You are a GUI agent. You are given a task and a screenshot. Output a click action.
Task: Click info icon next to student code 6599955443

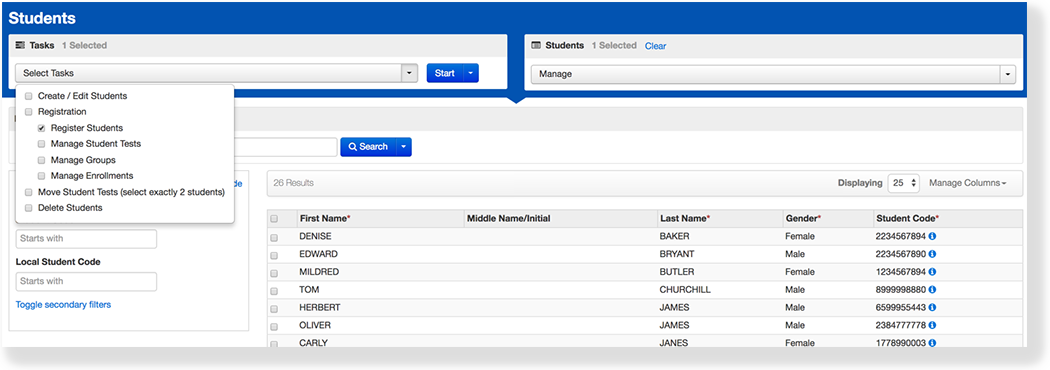click(932, 307)
